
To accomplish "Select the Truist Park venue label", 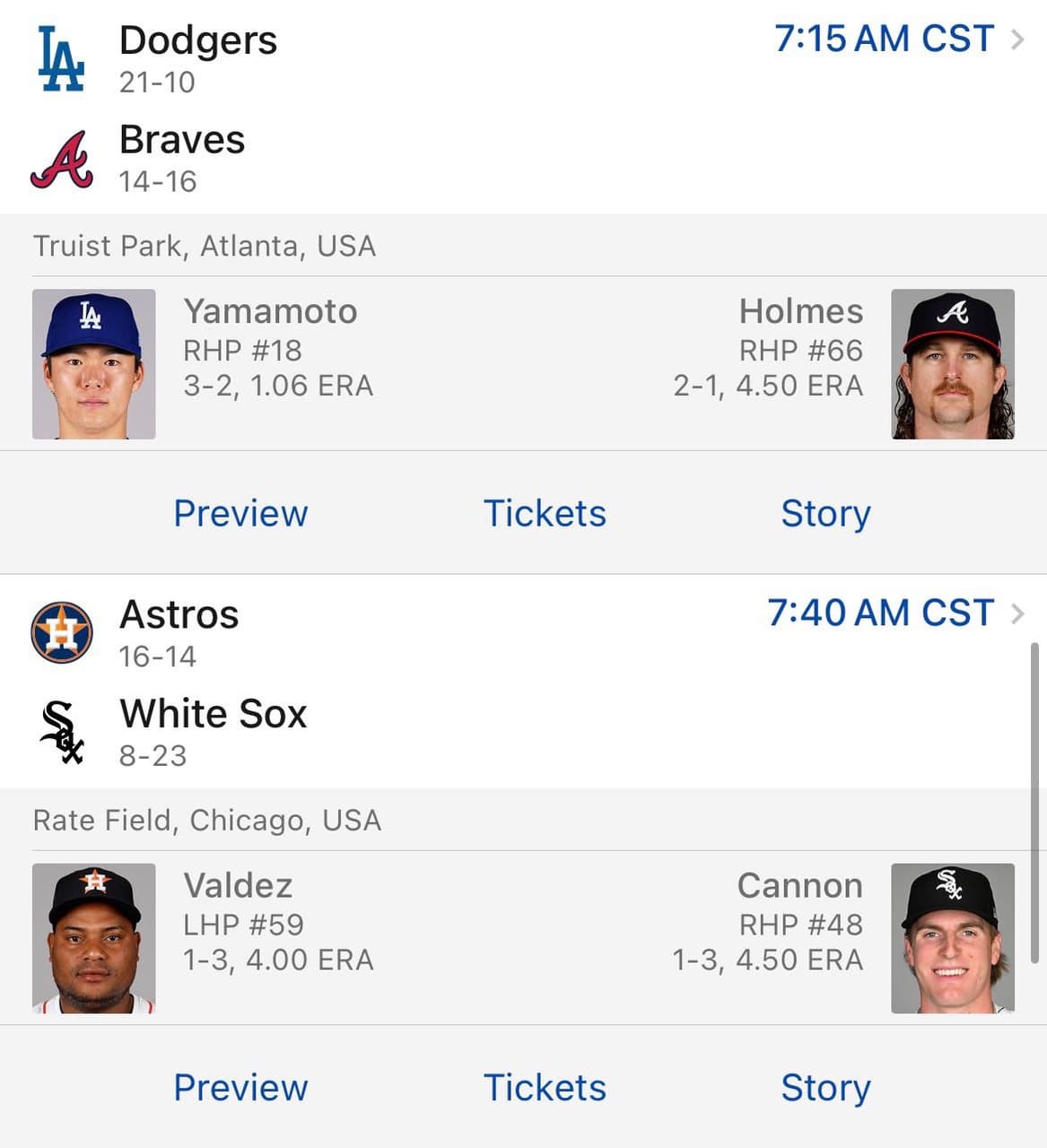I will (x=205, y=246).
